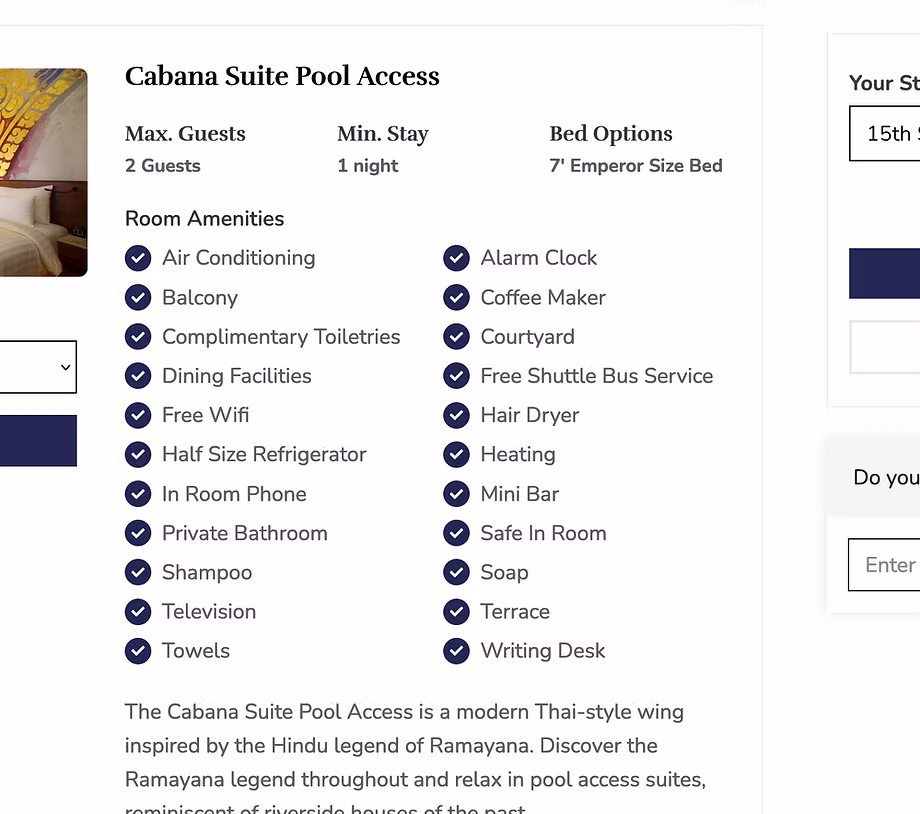Click the Cabana Suite room photo thumbnail
The image size is (920, 814).
43,172
